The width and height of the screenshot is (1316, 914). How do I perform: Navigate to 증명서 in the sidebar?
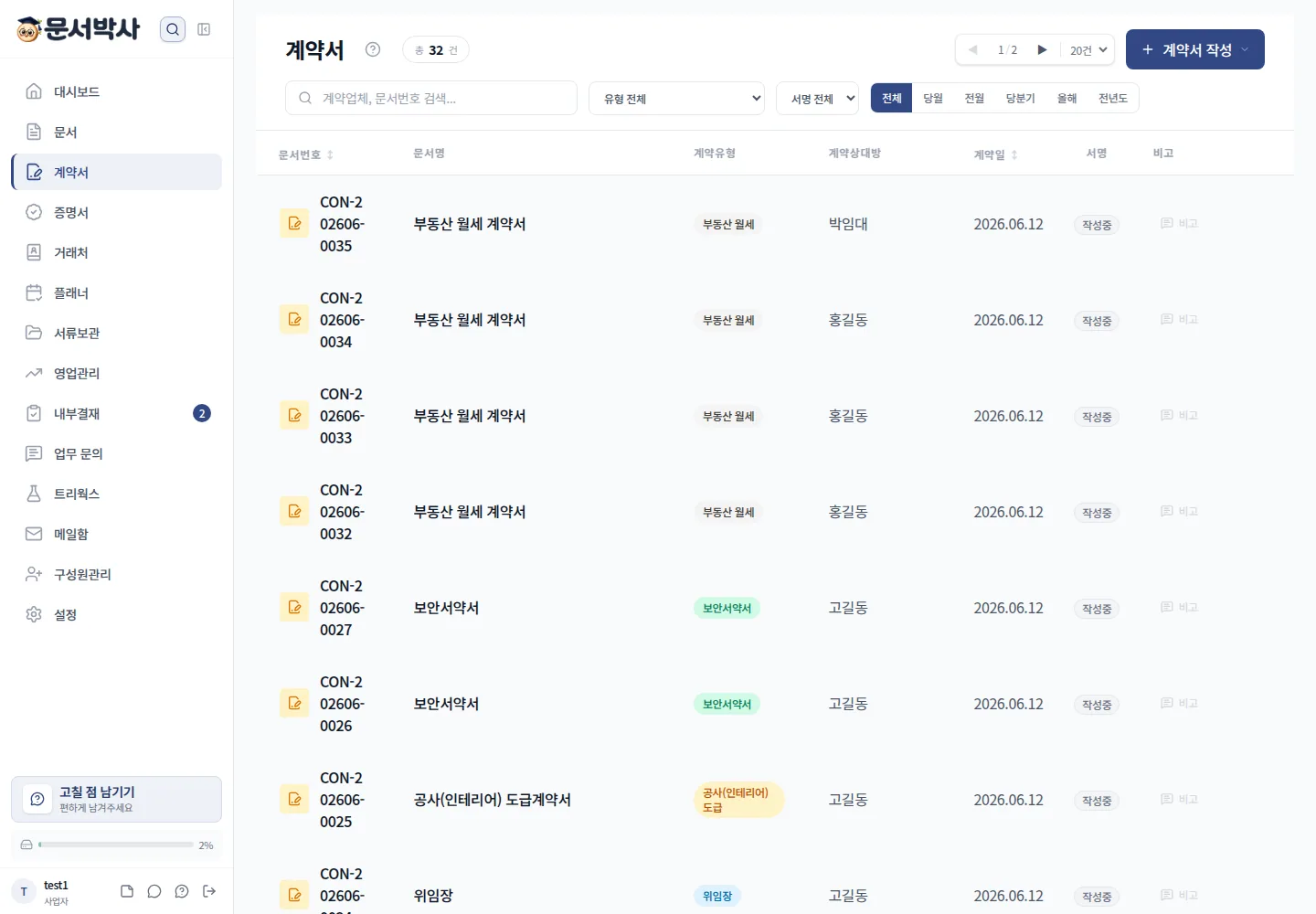(117, 212)
